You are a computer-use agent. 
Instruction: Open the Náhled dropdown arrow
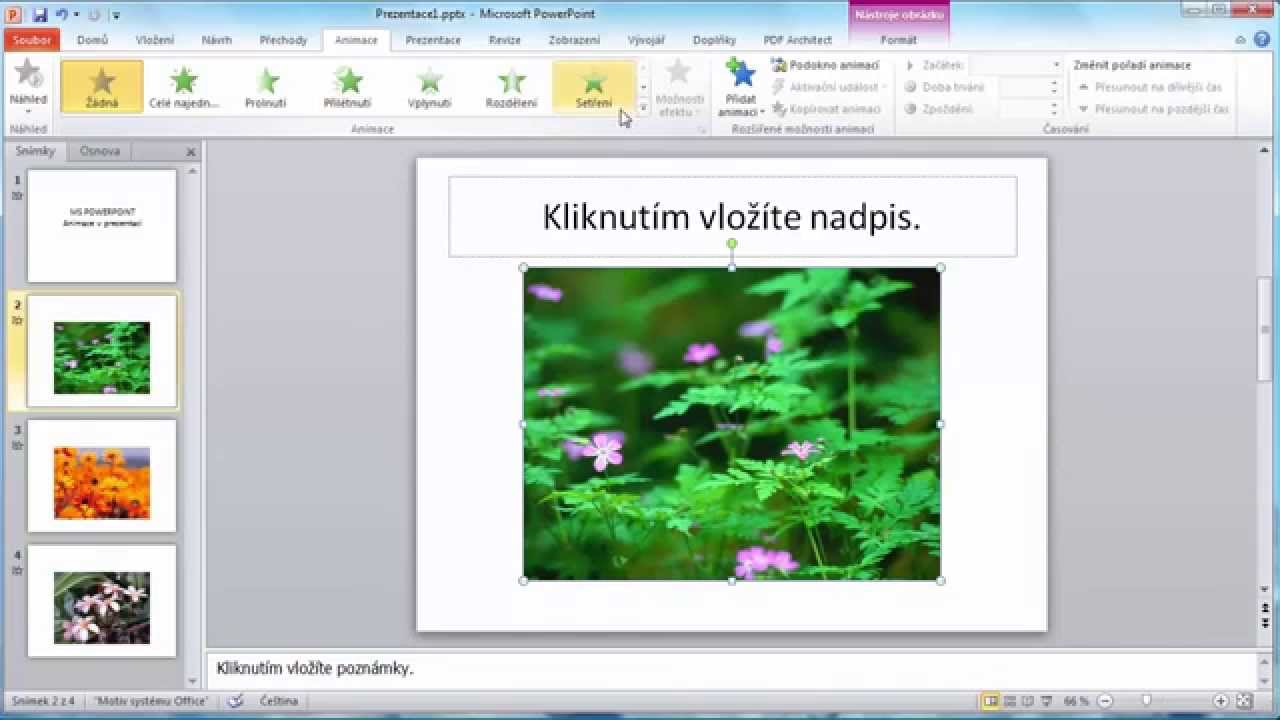click(28, 111)
